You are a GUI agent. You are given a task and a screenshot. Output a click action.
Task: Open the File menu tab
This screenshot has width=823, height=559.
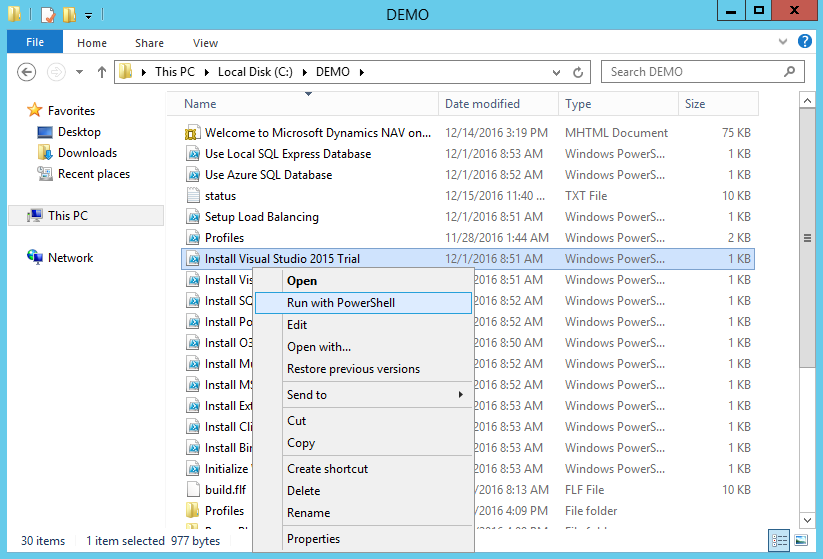(35, 42)
